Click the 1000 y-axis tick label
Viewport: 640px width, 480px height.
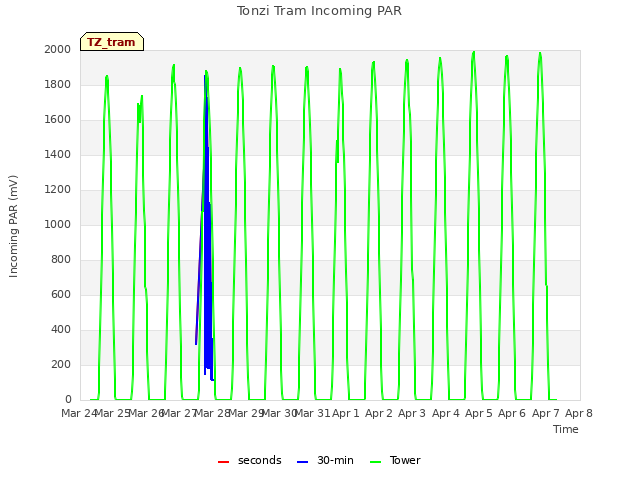pos(58,224)
